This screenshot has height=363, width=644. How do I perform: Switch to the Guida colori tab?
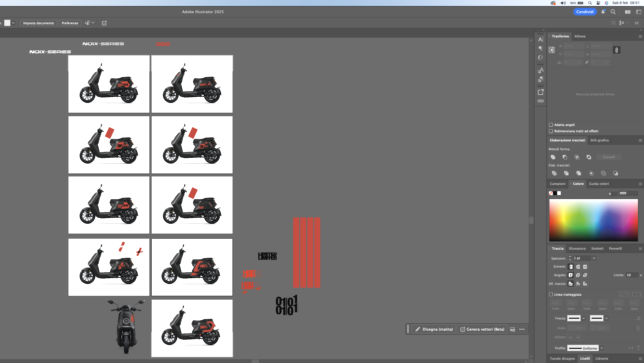point(599,184)
